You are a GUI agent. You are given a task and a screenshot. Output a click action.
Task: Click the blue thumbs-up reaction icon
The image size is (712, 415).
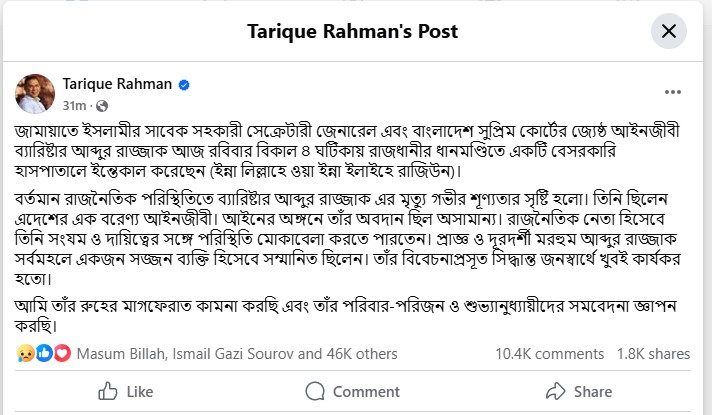coord(44,353)
